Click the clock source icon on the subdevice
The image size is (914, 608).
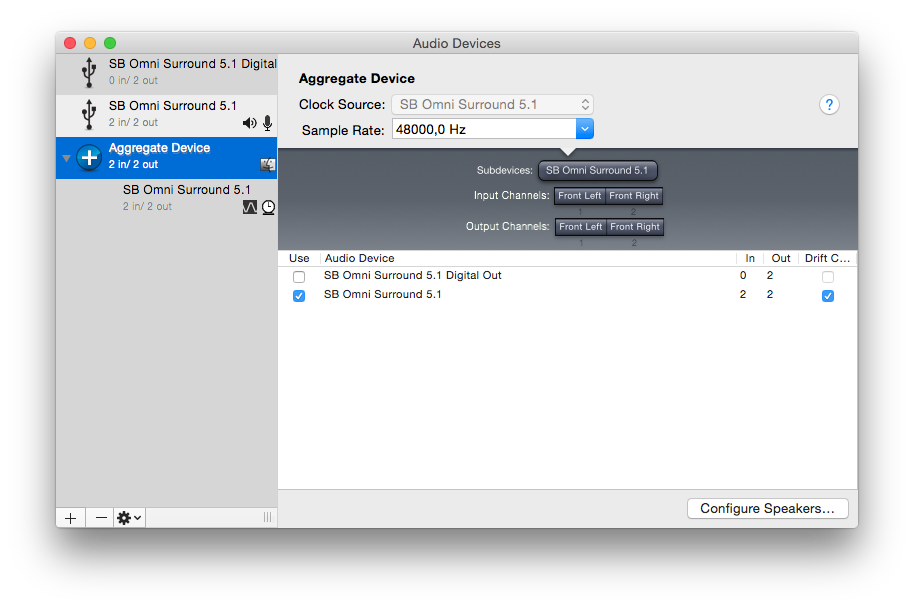pyautogui.click(x=268, y=207)
